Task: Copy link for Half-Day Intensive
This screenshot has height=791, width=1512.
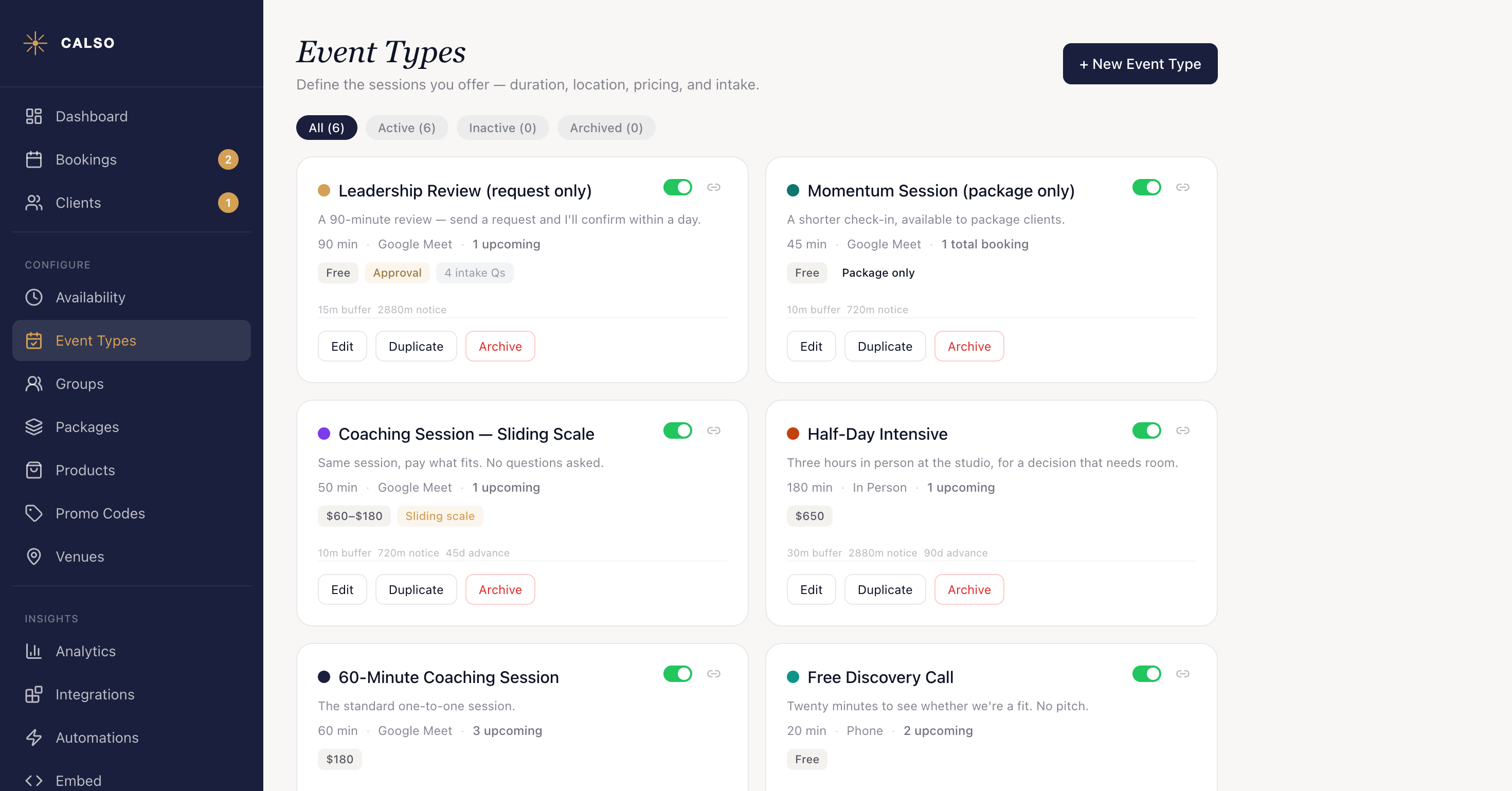Action: (1183, 430)
